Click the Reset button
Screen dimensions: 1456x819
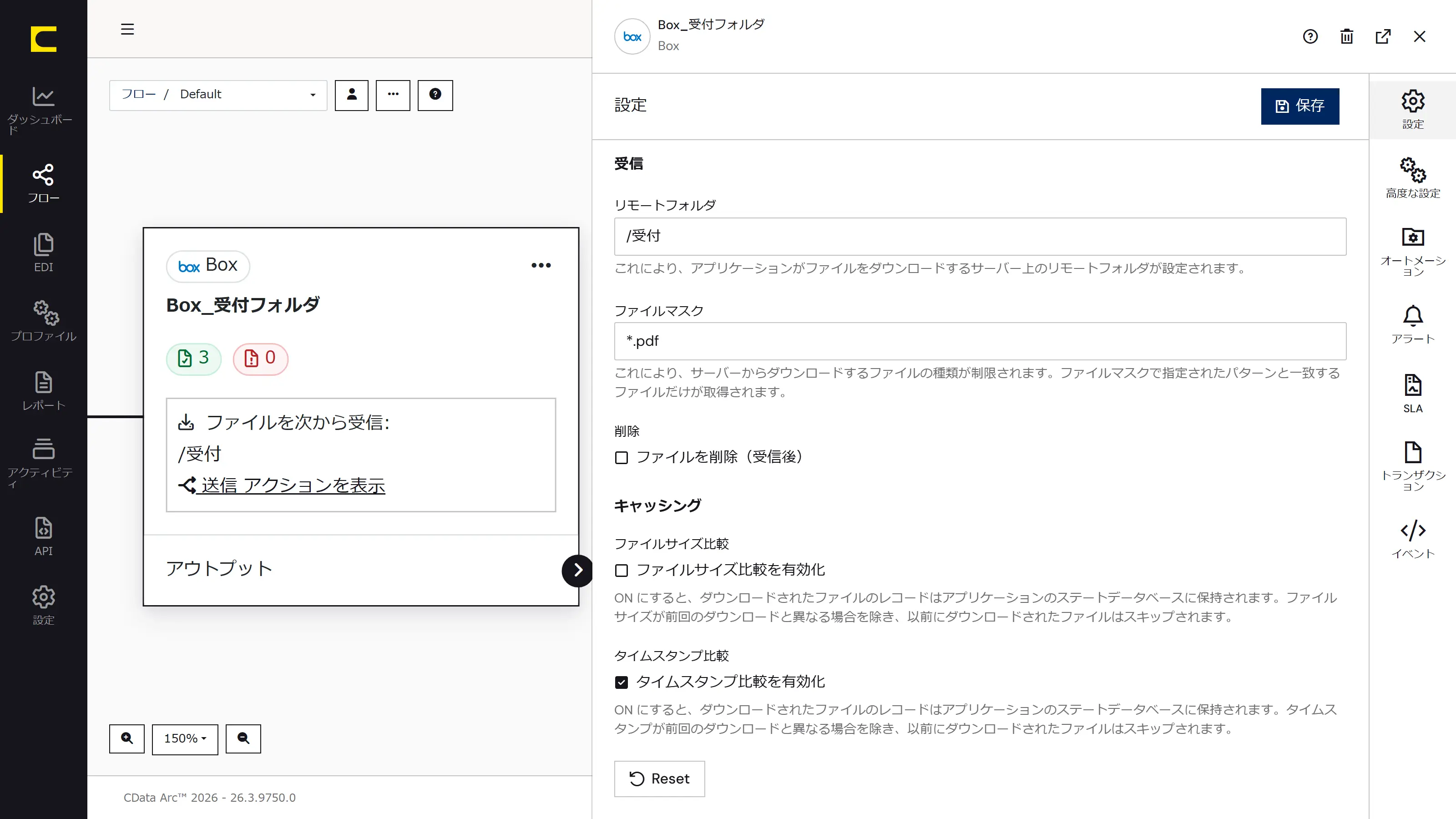pyautogui.click(x=660, y=779)
